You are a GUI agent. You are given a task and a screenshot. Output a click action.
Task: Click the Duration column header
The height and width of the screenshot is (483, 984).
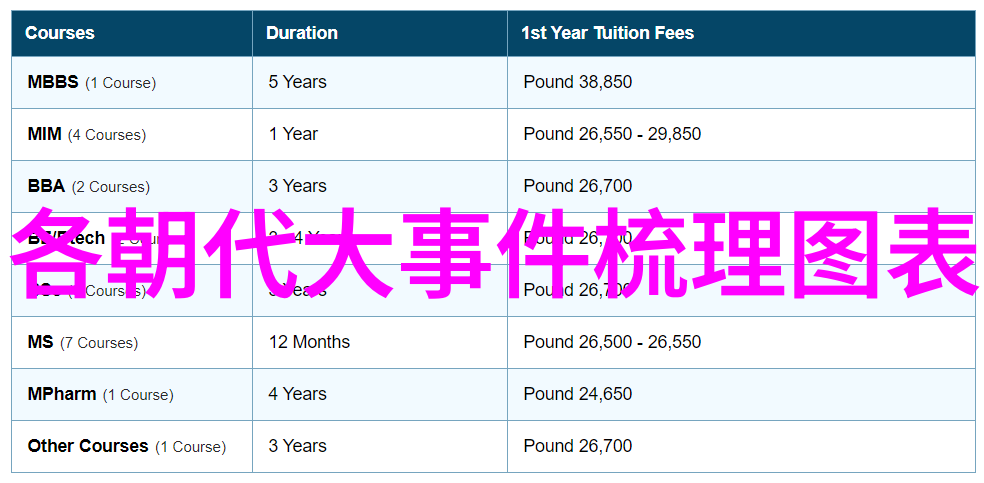pos(299,33)
